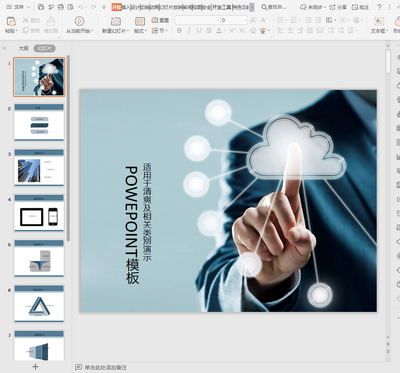Click the Redo arrow icon
This screenshot has height=373, width=400.
tap(93, 7)
